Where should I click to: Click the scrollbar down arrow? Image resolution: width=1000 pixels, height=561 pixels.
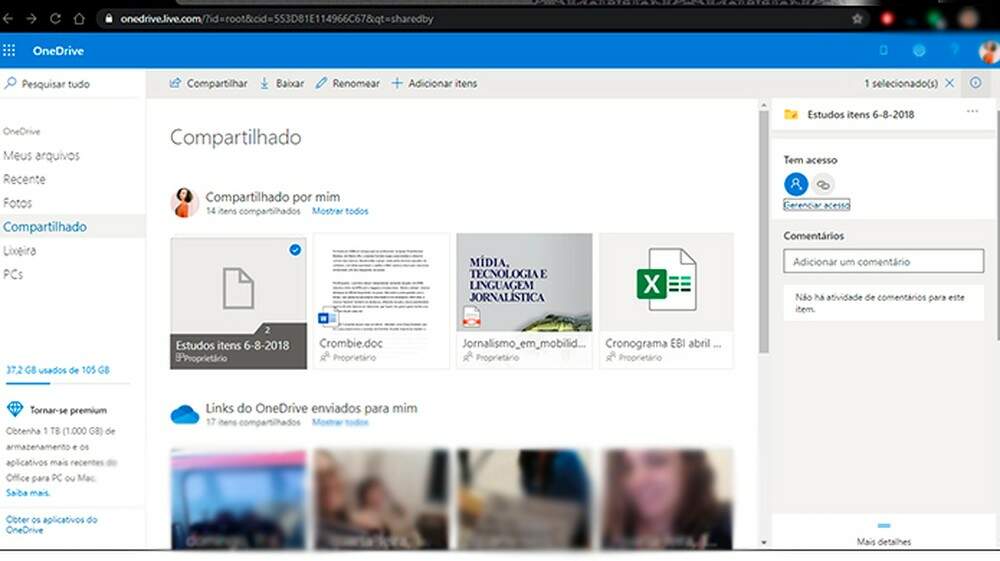764,543
